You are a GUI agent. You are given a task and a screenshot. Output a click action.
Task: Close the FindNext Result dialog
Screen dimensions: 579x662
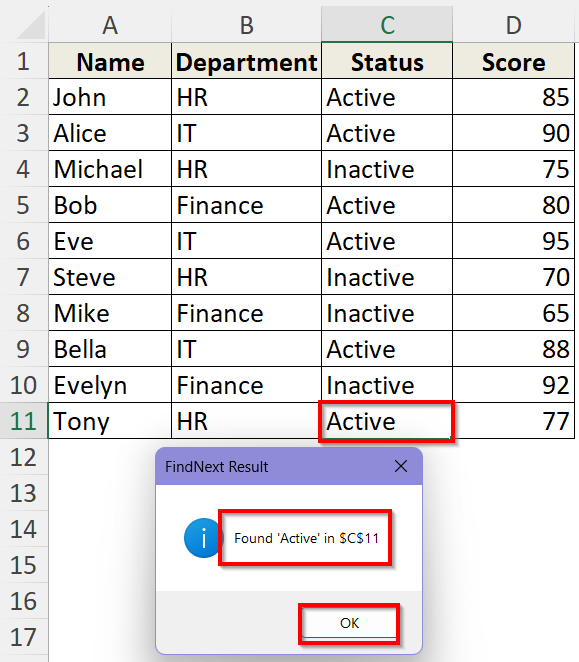click(x=401, y=466)
